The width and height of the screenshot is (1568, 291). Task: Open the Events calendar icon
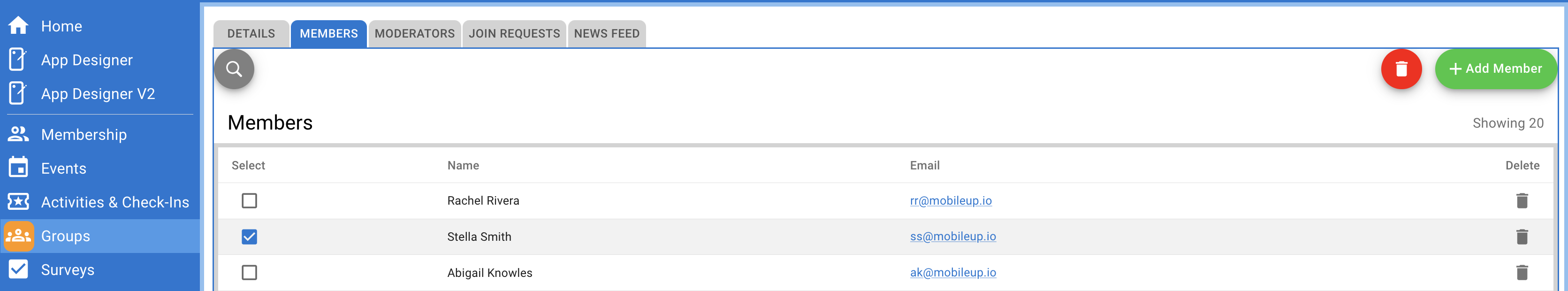pos(19,168)
